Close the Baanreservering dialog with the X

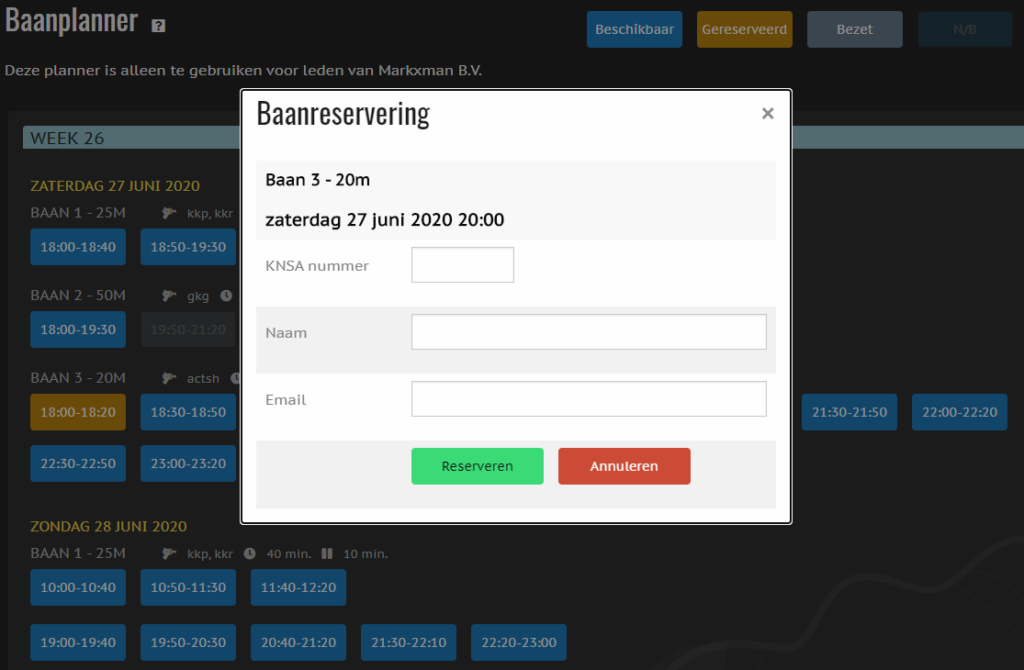click(x=767, y=114)
